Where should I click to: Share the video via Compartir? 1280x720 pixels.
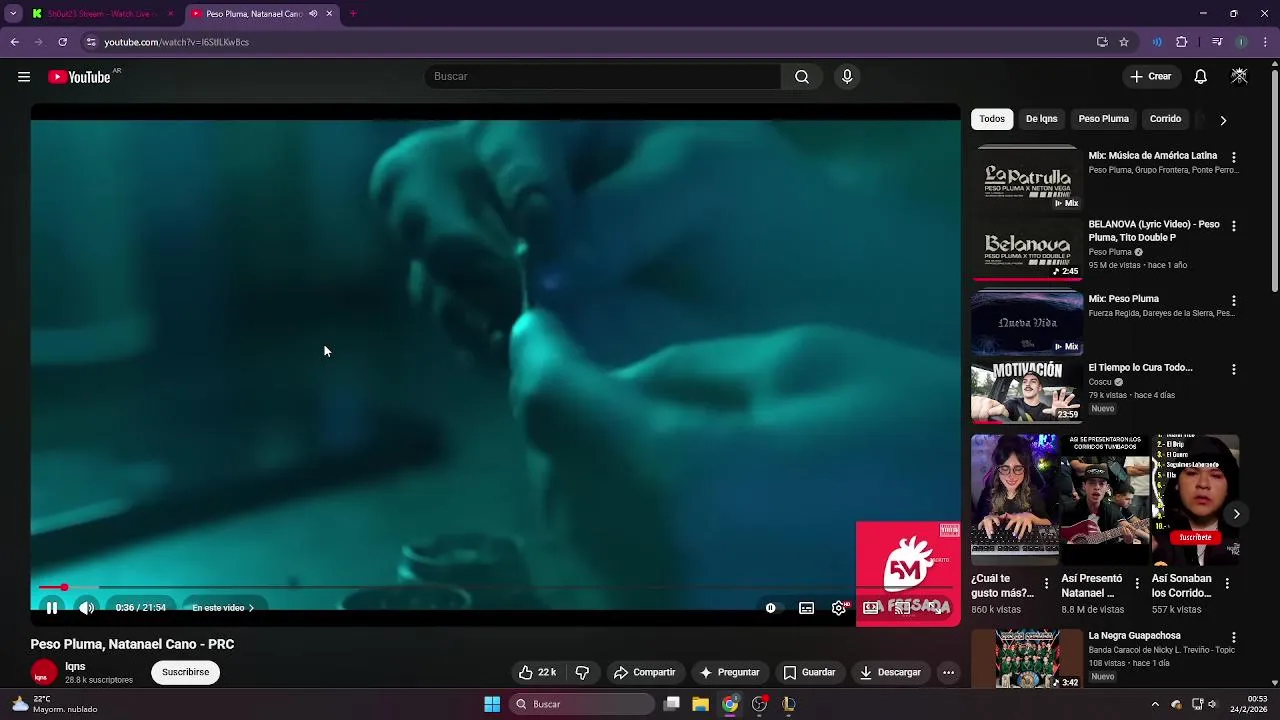(x=644, y=672)
